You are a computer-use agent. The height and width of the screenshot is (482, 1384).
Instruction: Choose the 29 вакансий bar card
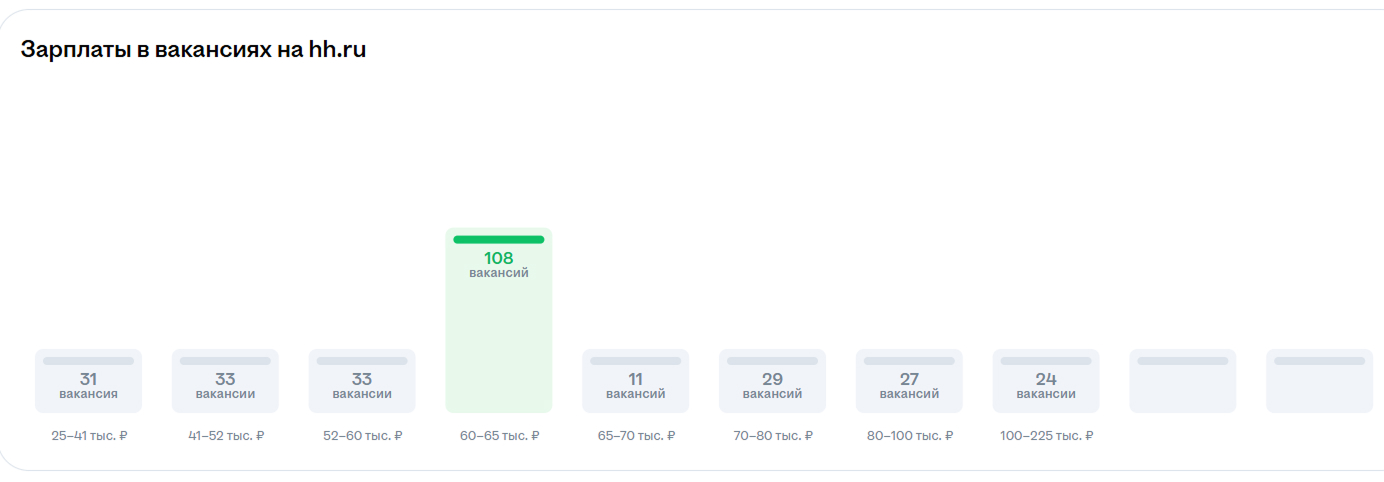(772, 381)
